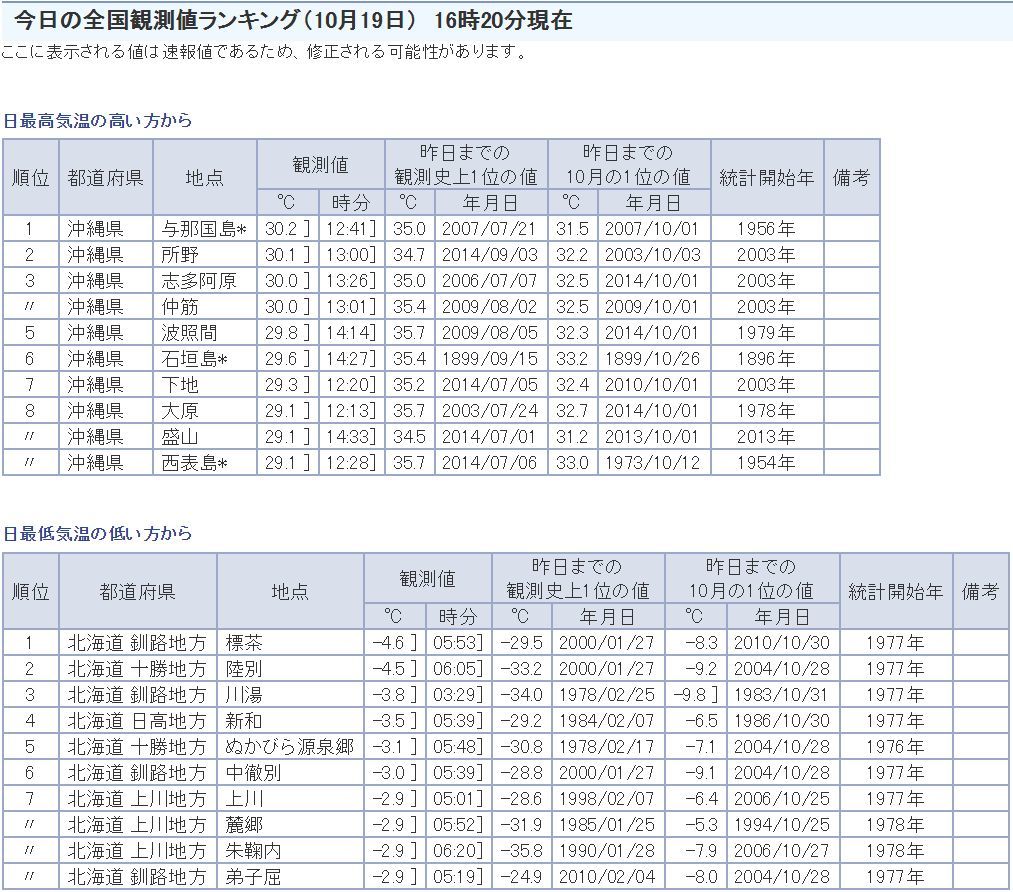Image resolution: width=1013 pixels, height=892 pixels.
Task: Select the 大原 station cell
Action: pyautogui.click(x=205, y=411)
